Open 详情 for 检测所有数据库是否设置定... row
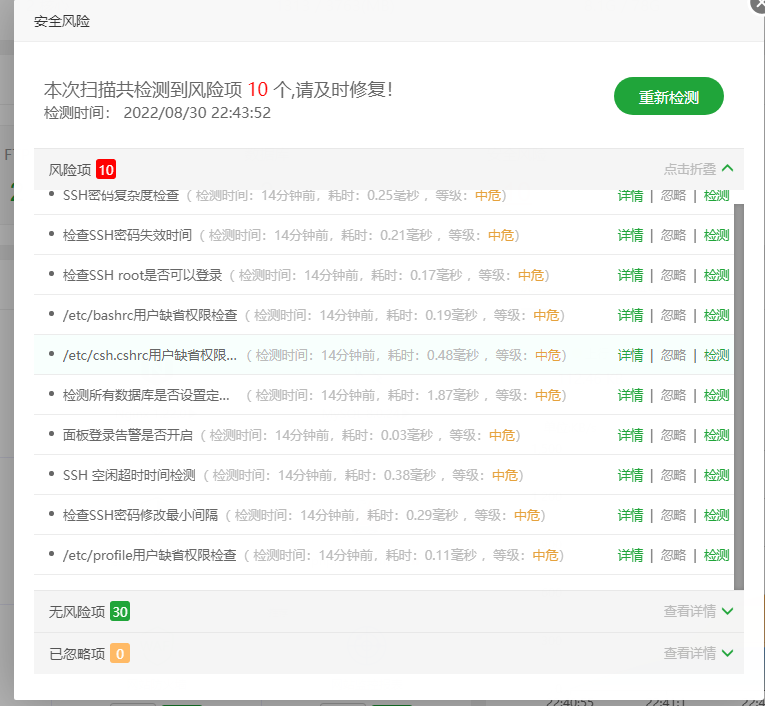This screenshot has height=706, width=765. (630, 395)
